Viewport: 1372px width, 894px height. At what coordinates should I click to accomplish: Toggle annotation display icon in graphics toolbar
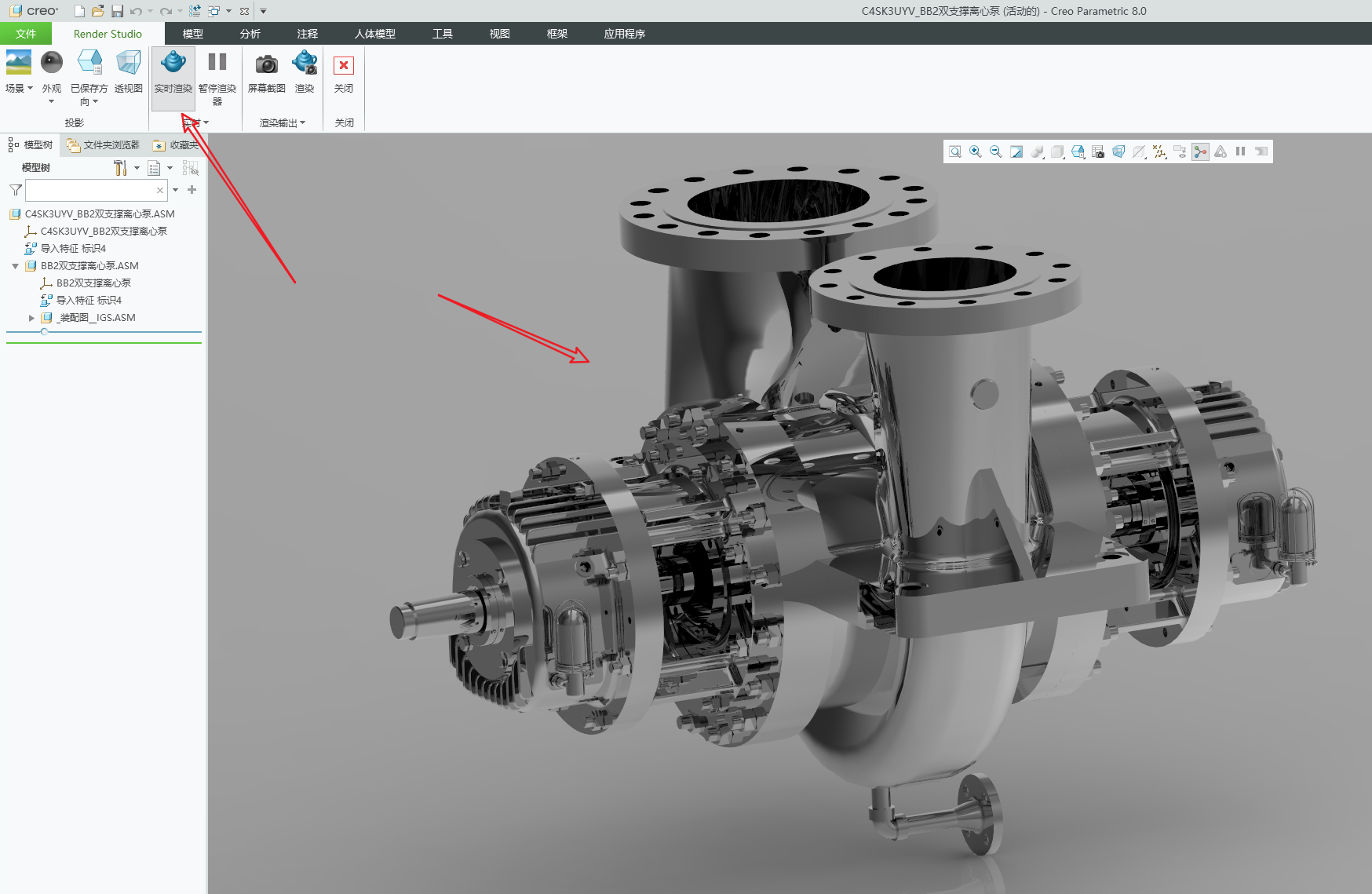coord(1180,151)
